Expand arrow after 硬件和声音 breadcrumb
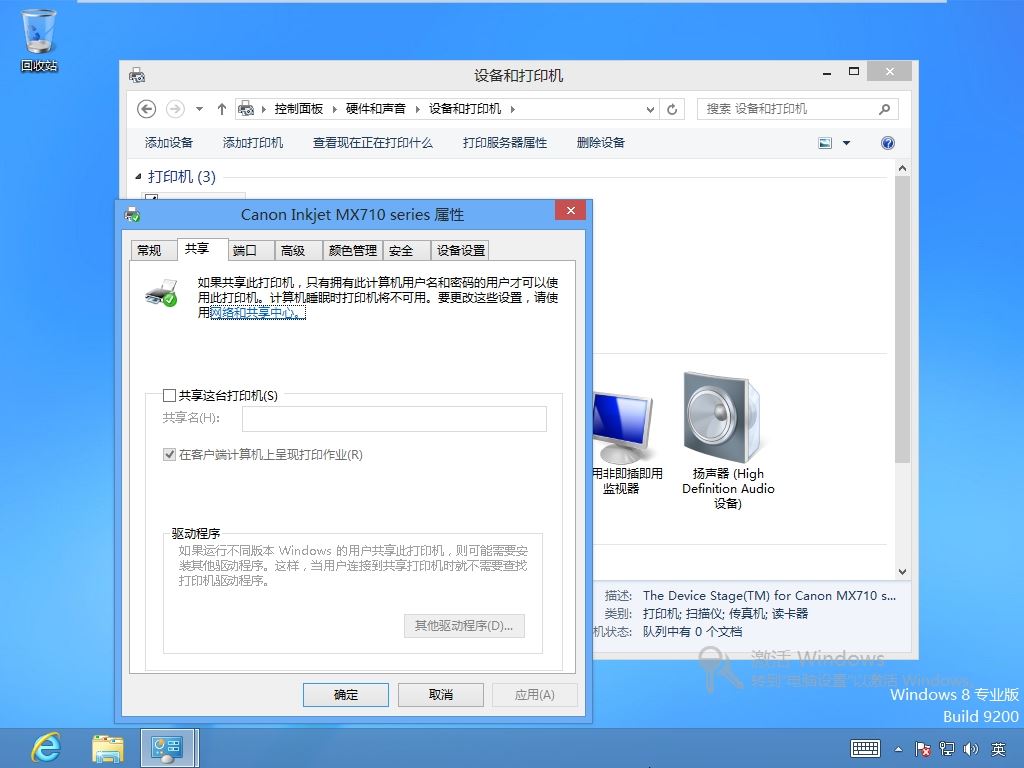The height and width of the screenshot is (768, 1024). click(x=417, y=109)
